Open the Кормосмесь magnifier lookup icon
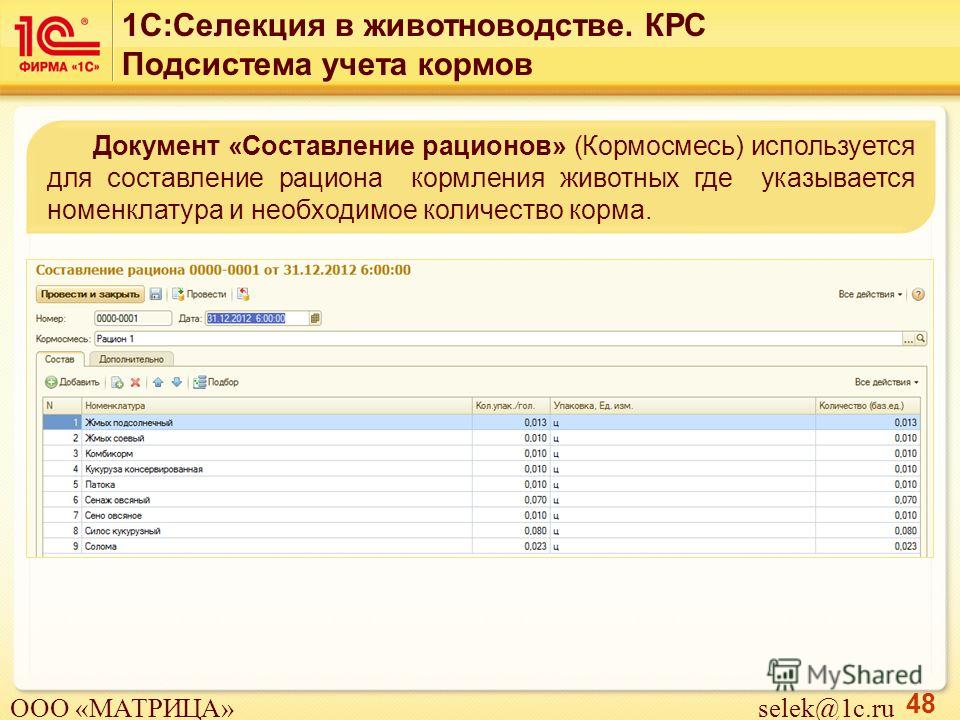This screenshot has height=720, width=960. point(921,339)
